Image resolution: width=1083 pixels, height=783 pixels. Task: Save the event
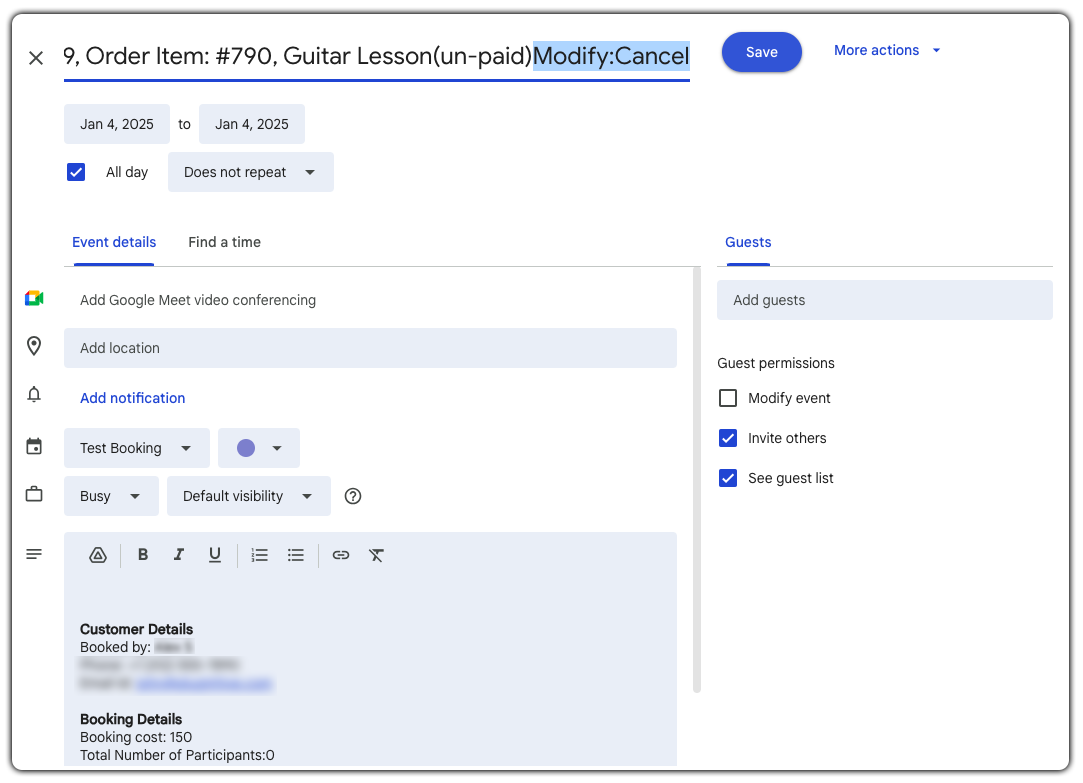(762, 52)
